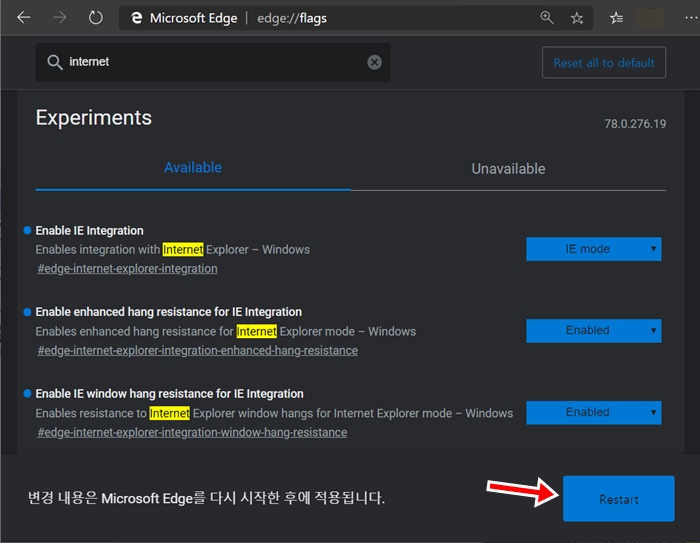Click the blue dot beside Enable IE Integration
Screen dimensions: 700x543
[x=27, y=230]
